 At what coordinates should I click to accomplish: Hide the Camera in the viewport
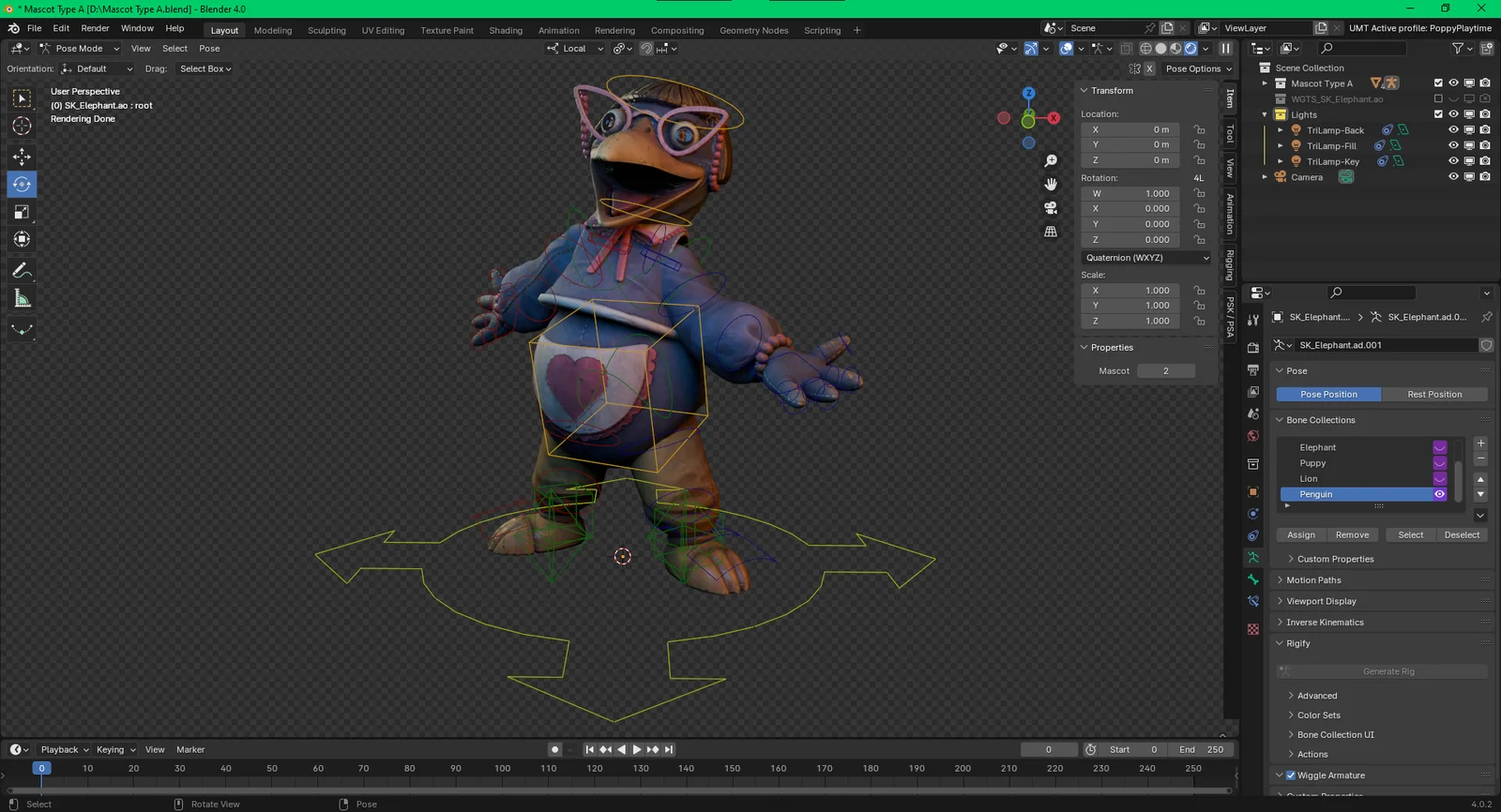click(1453, 176)
